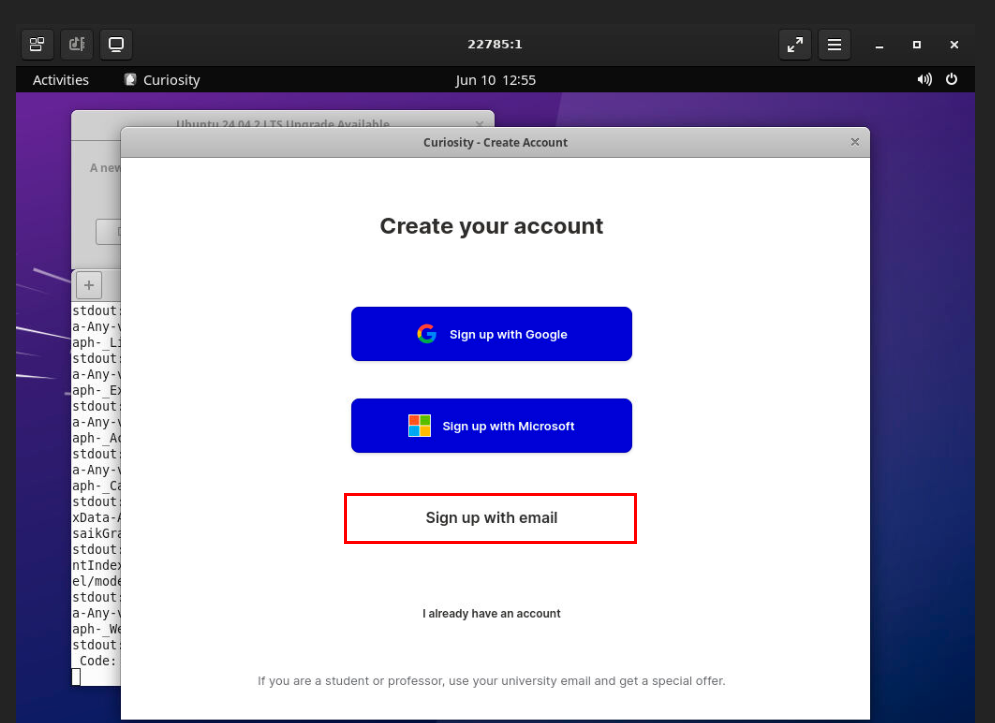Maximize the remote viewer window
This screenshot has height=723, width=995.
pyautogui.click(x=916, y=45)
